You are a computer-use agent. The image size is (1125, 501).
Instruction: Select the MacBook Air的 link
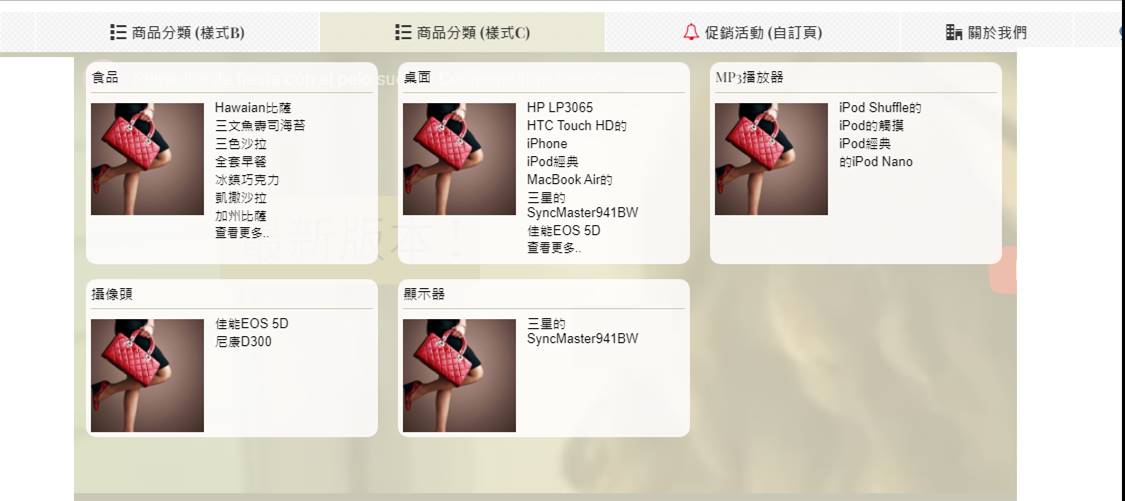pos(570,179)
